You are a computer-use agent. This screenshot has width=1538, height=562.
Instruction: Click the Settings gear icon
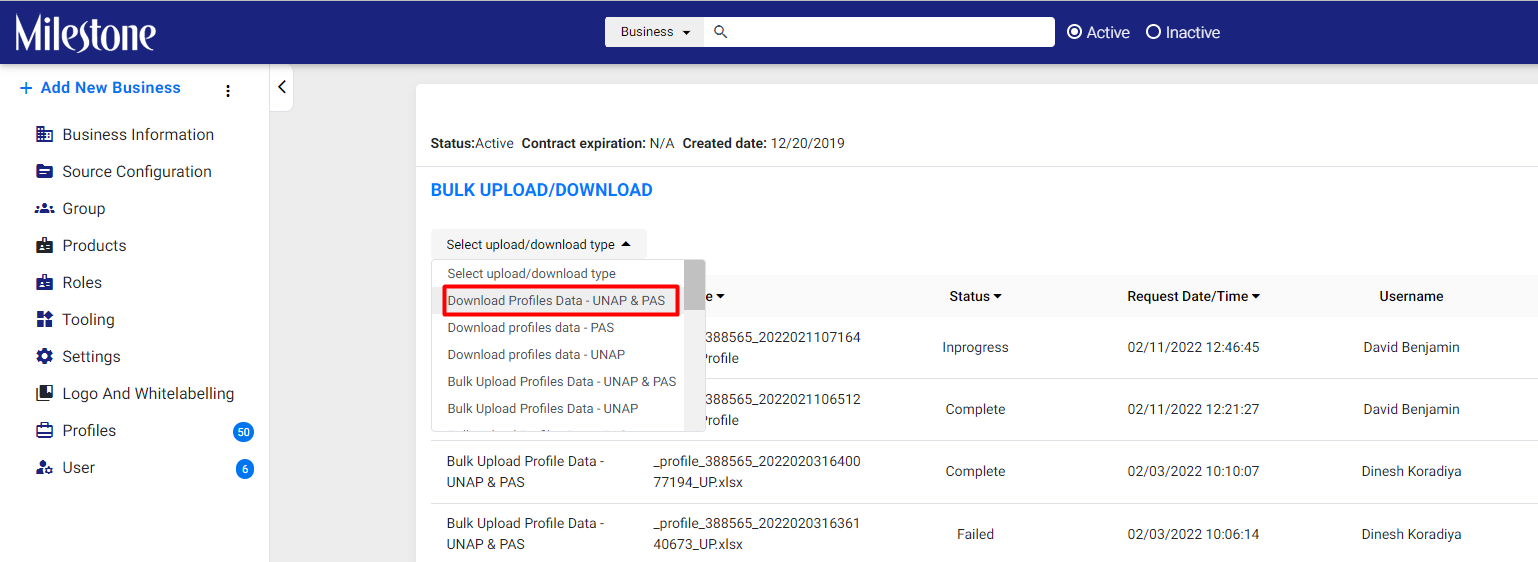click(44, 356)
